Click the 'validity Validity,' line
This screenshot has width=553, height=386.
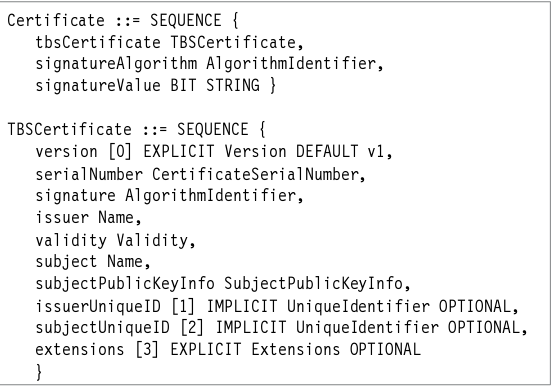(115, 240)
